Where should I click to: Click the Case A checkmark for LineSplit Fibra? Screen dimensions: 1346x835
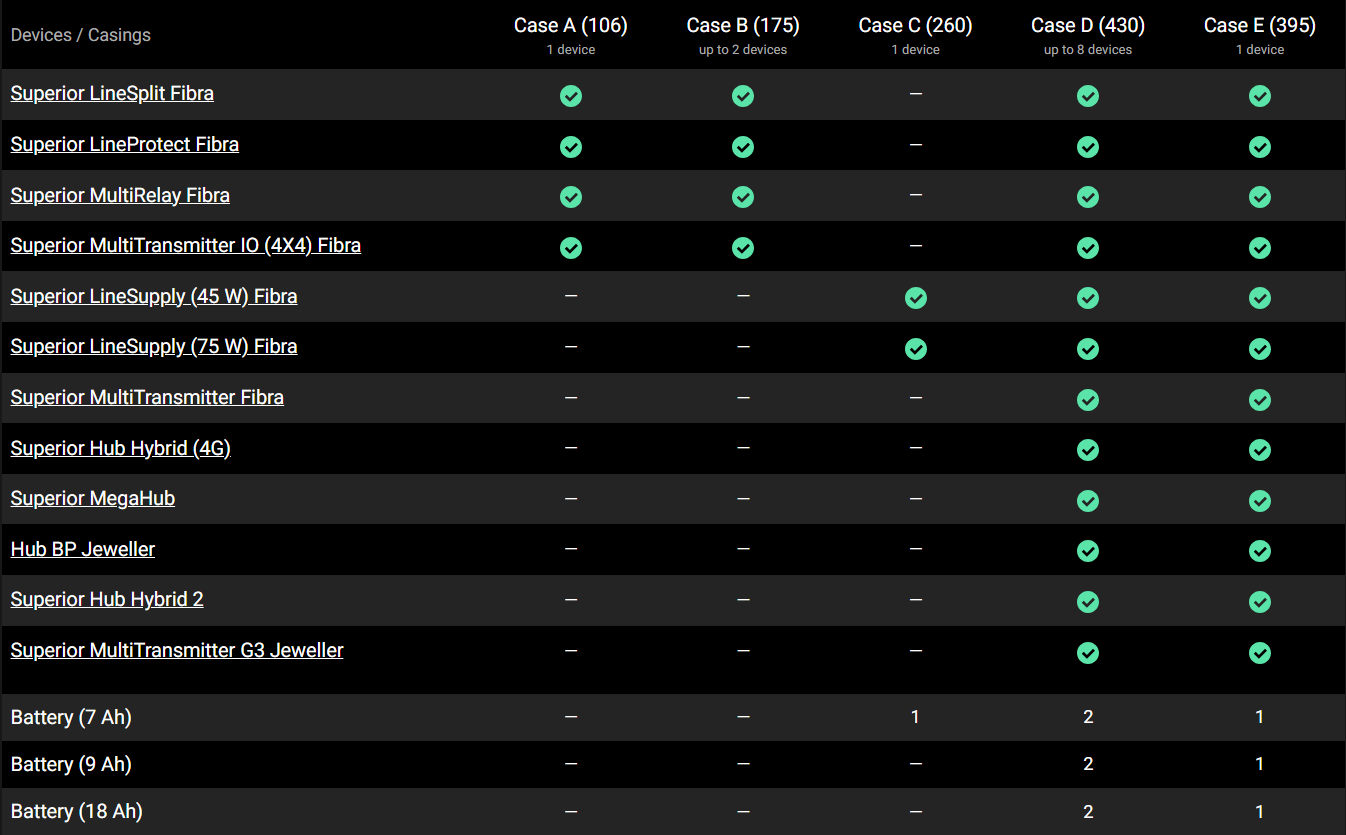coord(571,96)
